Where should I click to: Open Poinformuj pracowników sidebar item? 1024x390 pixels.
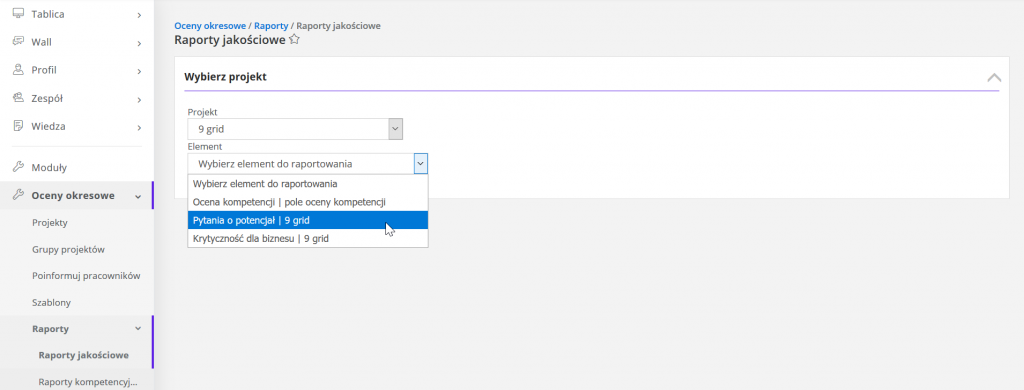click(x=86, y=276)
